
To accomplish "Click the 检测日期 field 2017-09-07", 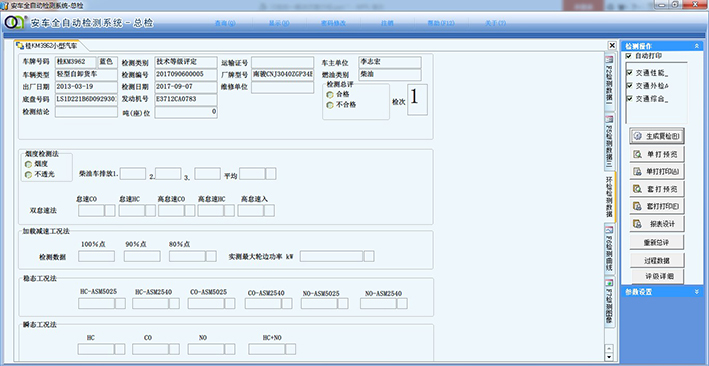I will [186, 87].
